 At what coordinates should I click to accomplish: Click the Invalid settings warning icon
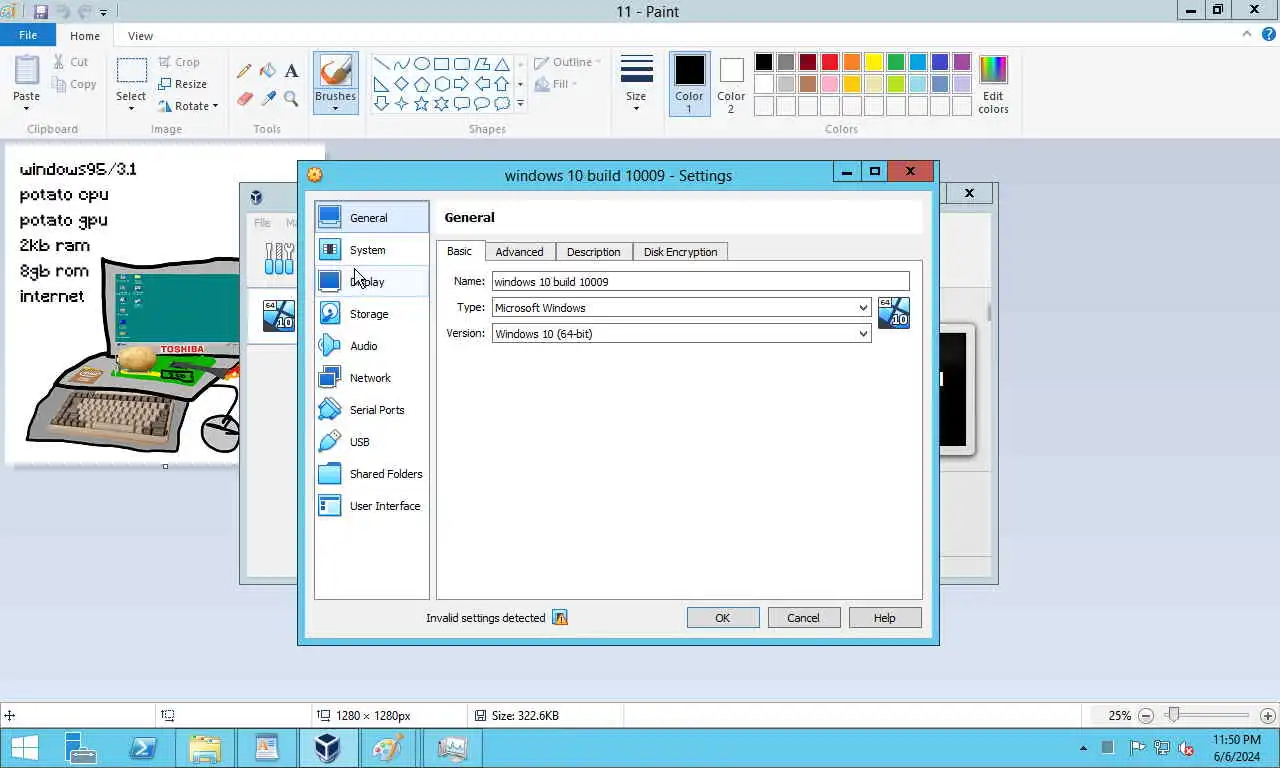560,618
